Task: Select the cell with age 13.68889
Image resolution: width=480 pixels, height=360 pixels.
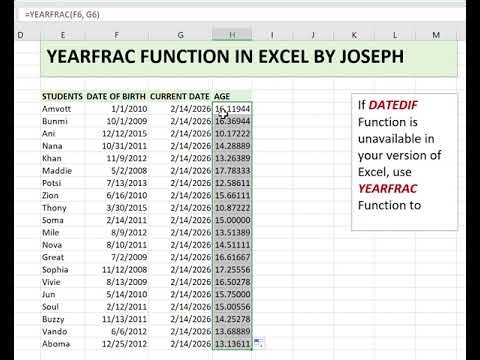Action: (x=232, y=331)
